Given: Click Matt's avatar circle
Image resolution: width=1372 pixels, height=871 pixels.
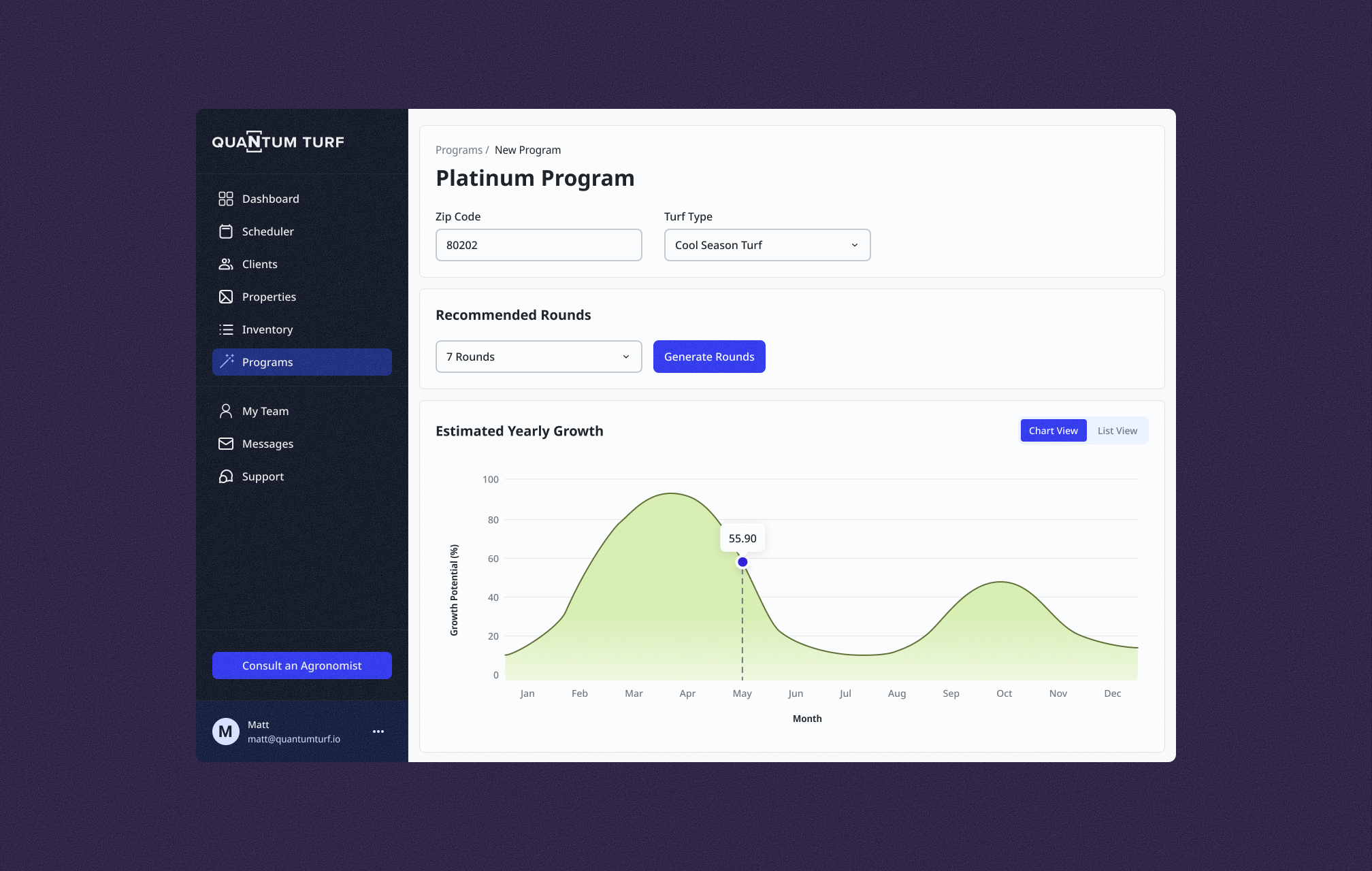Looking at the screenshot, I should pos(226,732).
